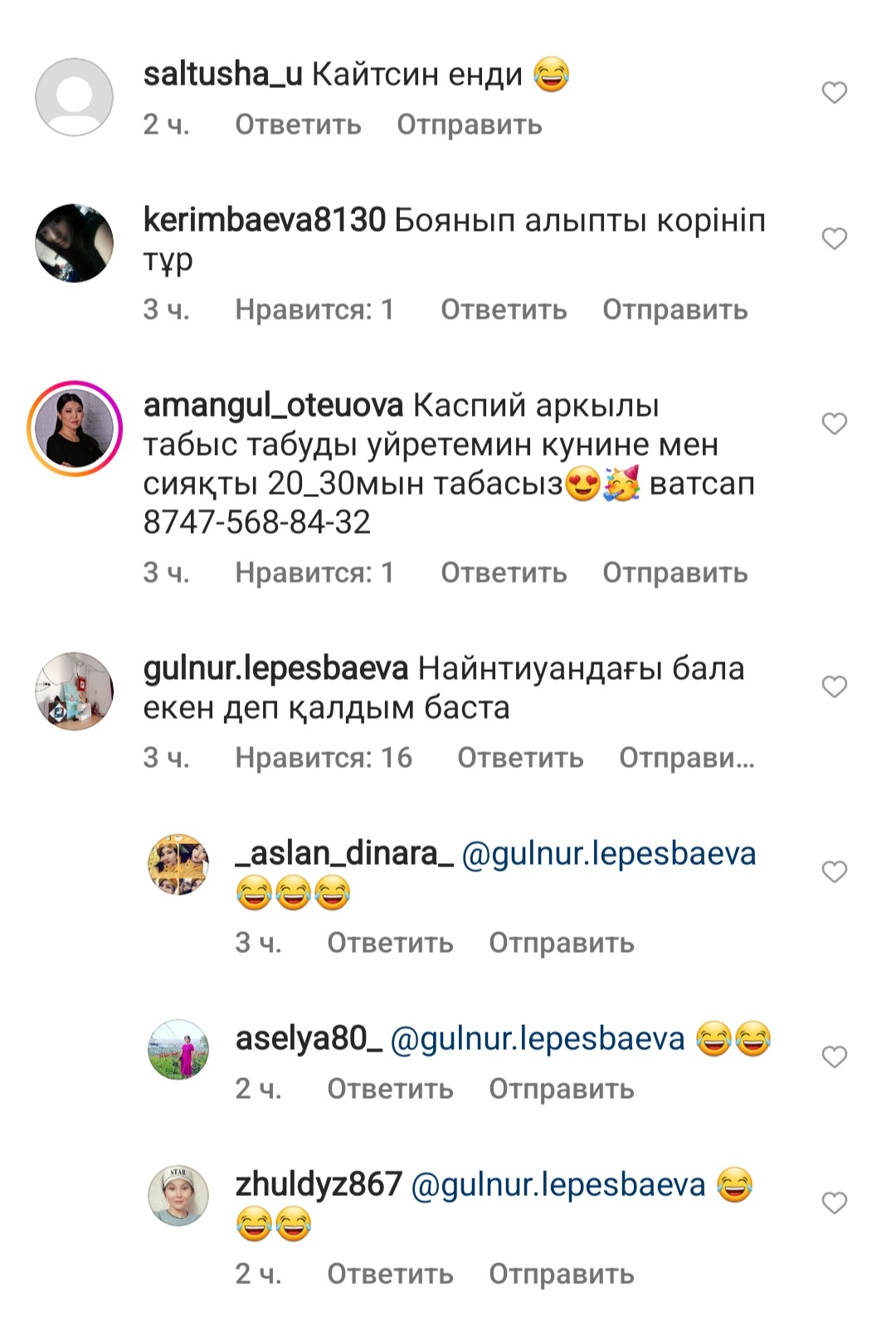This screenshot has height=1332, width=896.
Task: Like saltusha_u's comment with heart icon
Action: (834, 92)
